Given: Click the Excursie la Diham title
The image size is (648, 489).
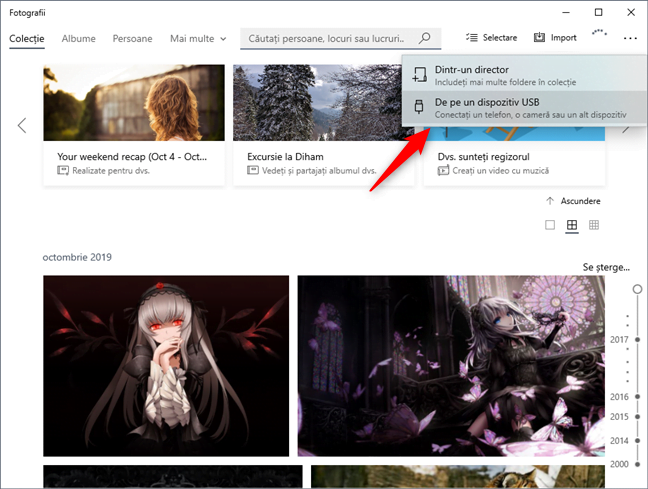Looking at the screenshot, I should [285, 157].
